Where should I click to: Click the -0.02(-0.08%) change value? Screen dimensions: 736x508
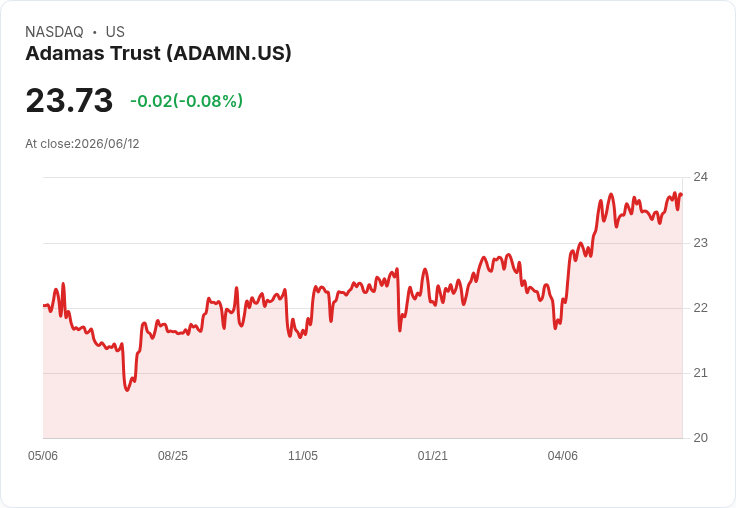(x=186, y=101)
